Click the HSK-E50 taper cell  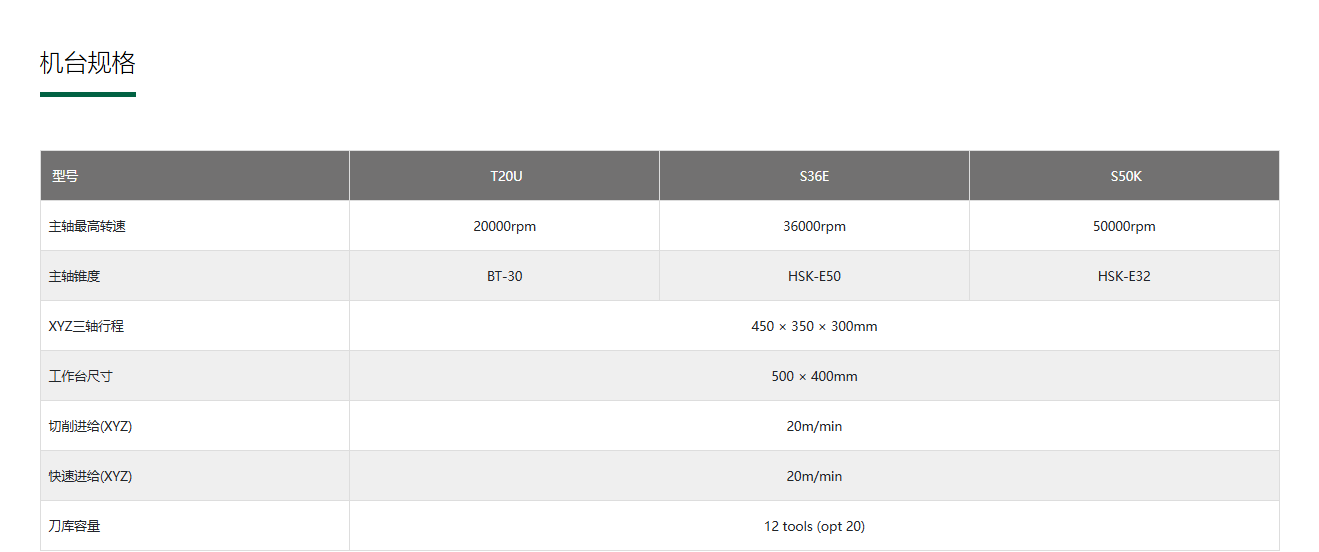point(814,276)
